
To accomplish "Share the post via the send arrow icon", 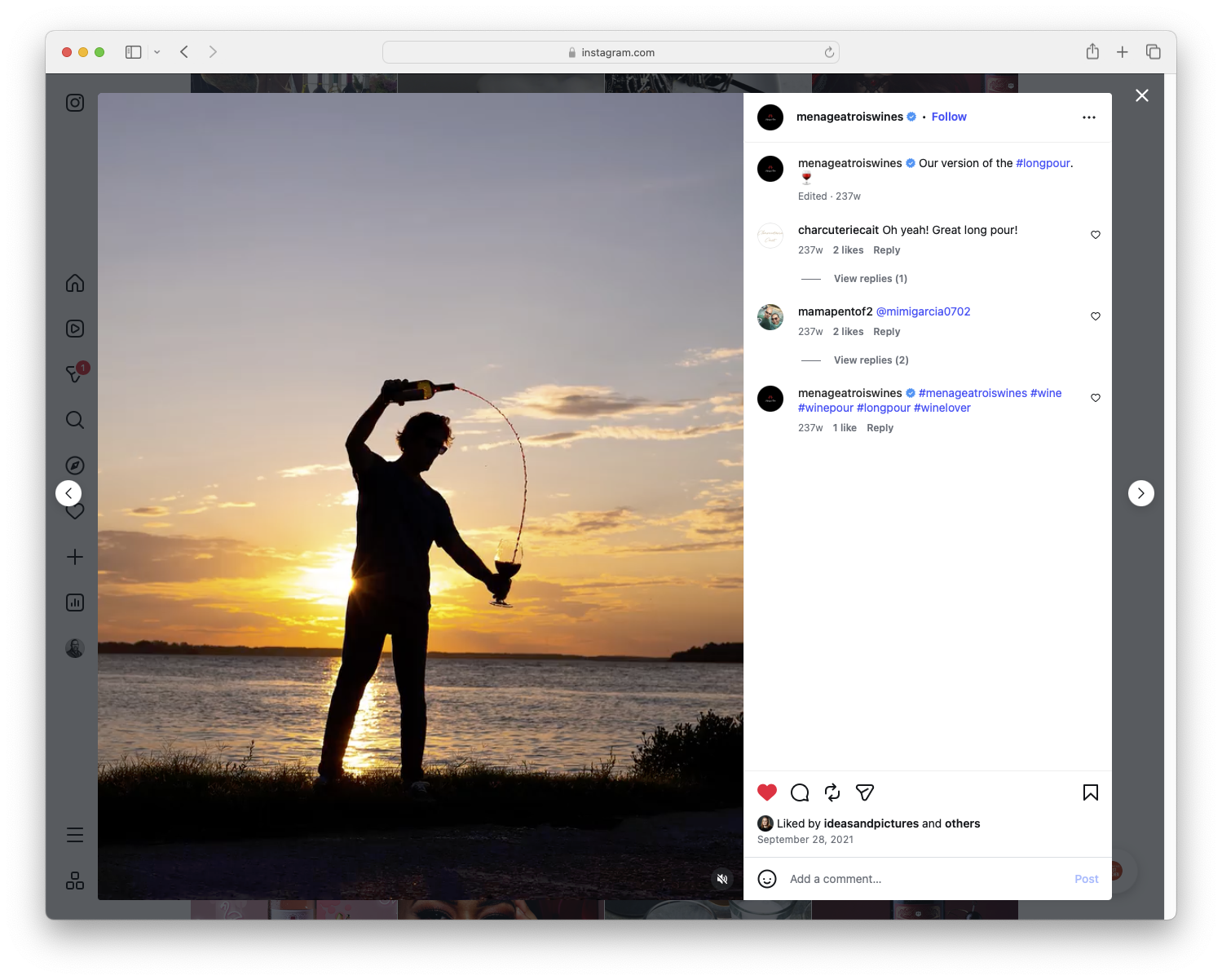I will tap(864, 792).
